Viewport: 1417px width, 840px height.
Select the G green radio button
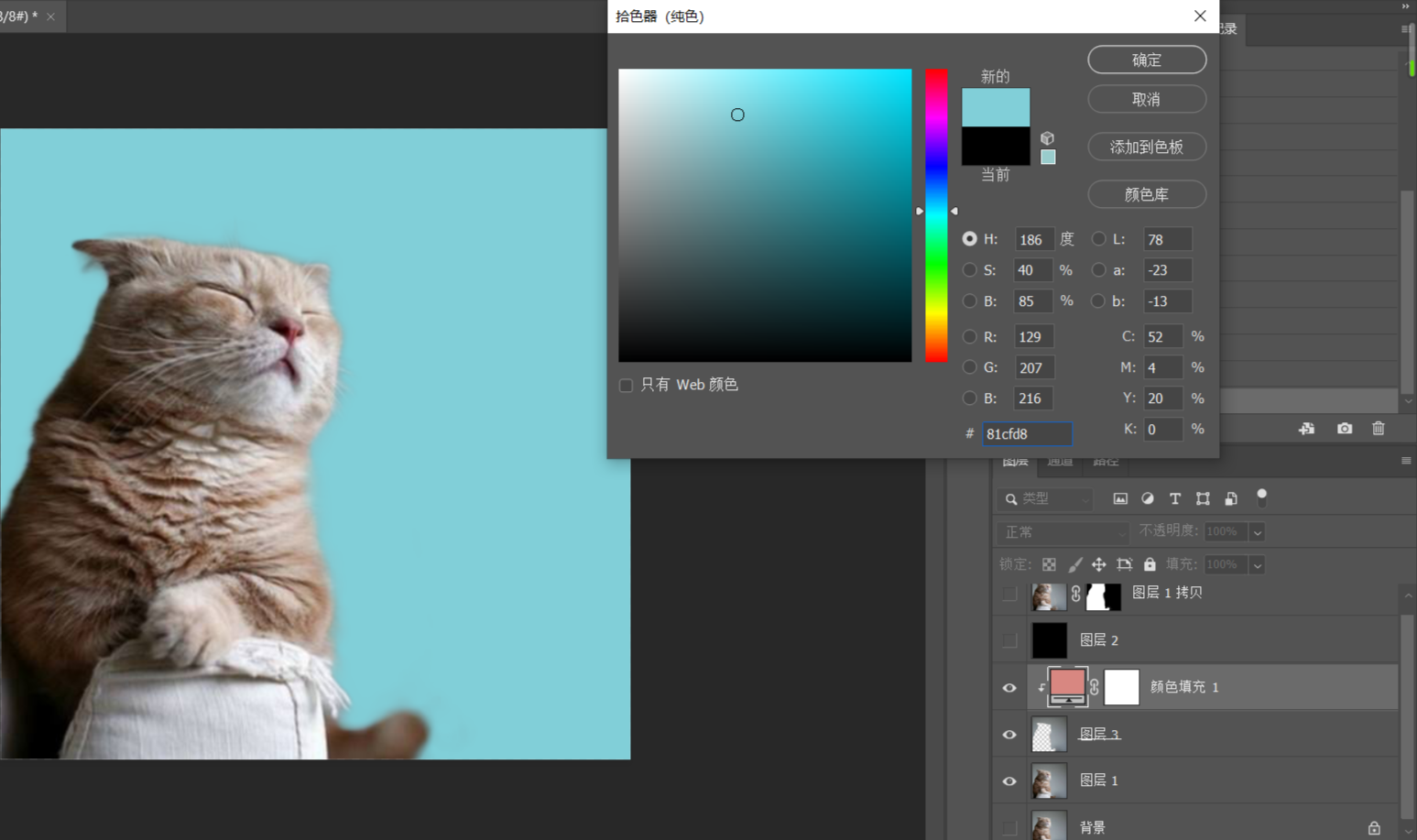(x=969, y=367)
